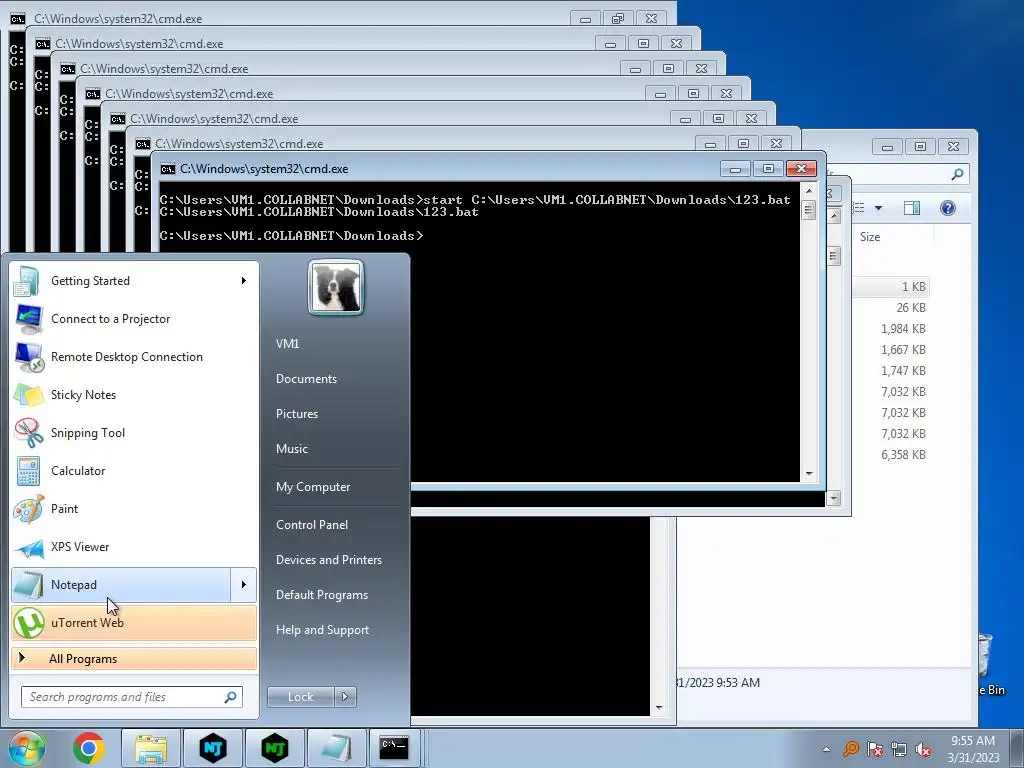
Task: Click the Notepad icon in Start menu
Action: (29, 584)
